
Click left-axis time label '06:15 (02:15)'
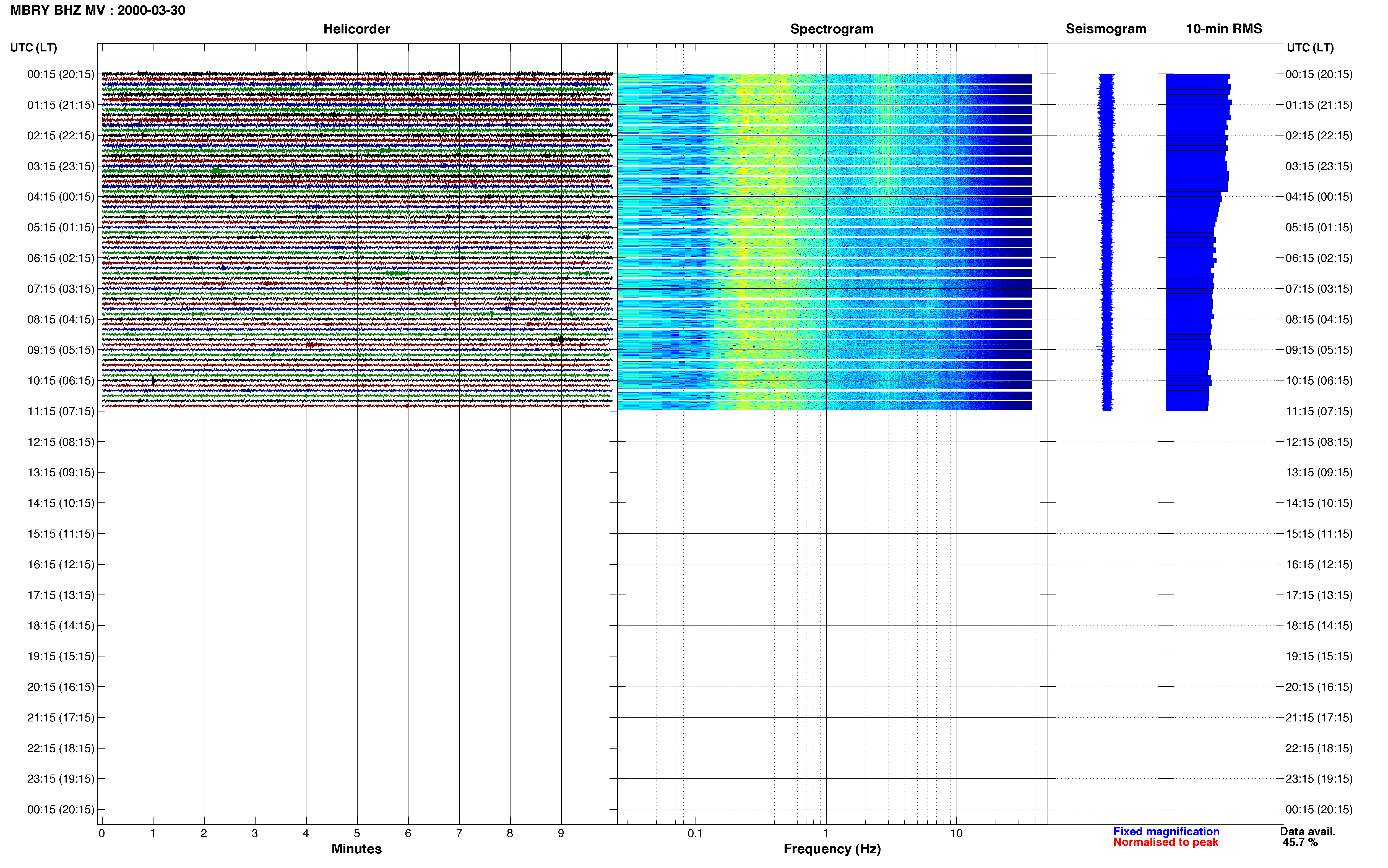[x=61, y=258]
